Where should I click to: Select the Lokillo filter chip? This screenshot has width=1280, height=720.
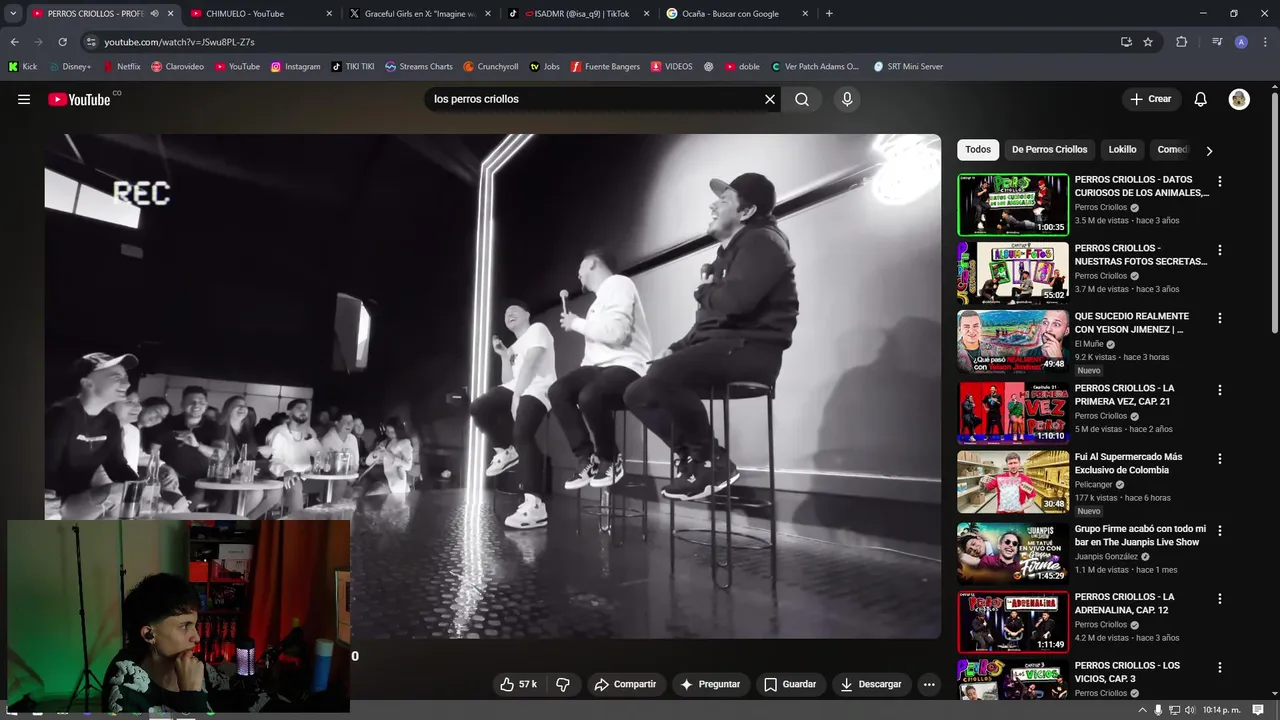1122,149
